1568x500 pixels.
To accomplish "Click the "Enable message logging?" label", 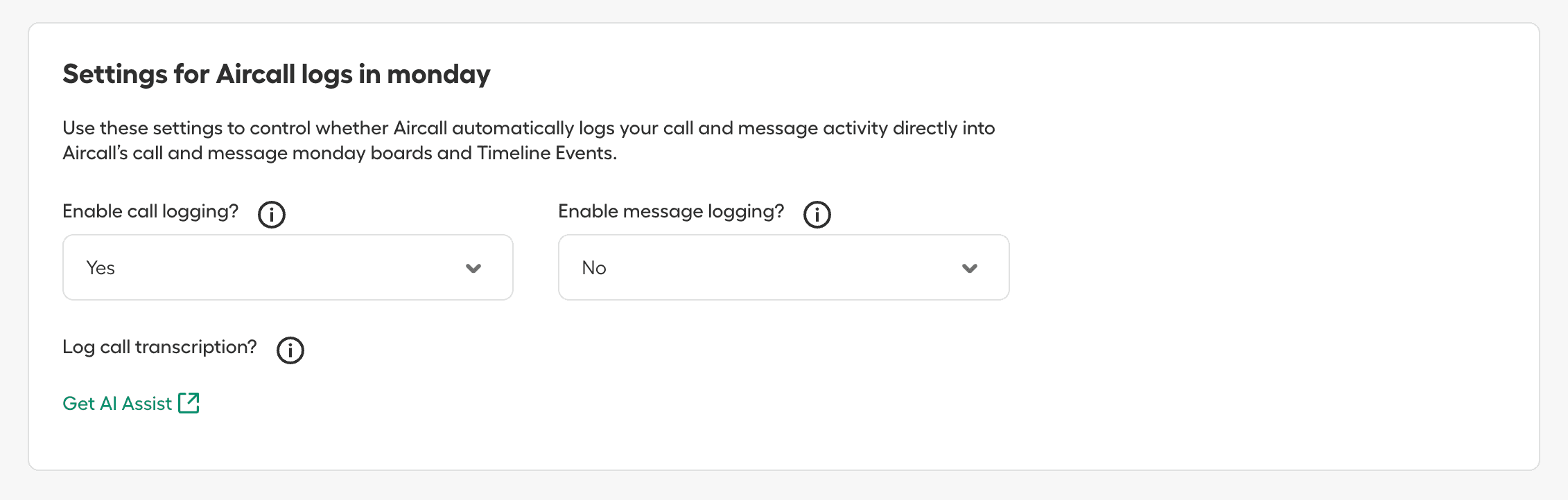I will [671, 211].
